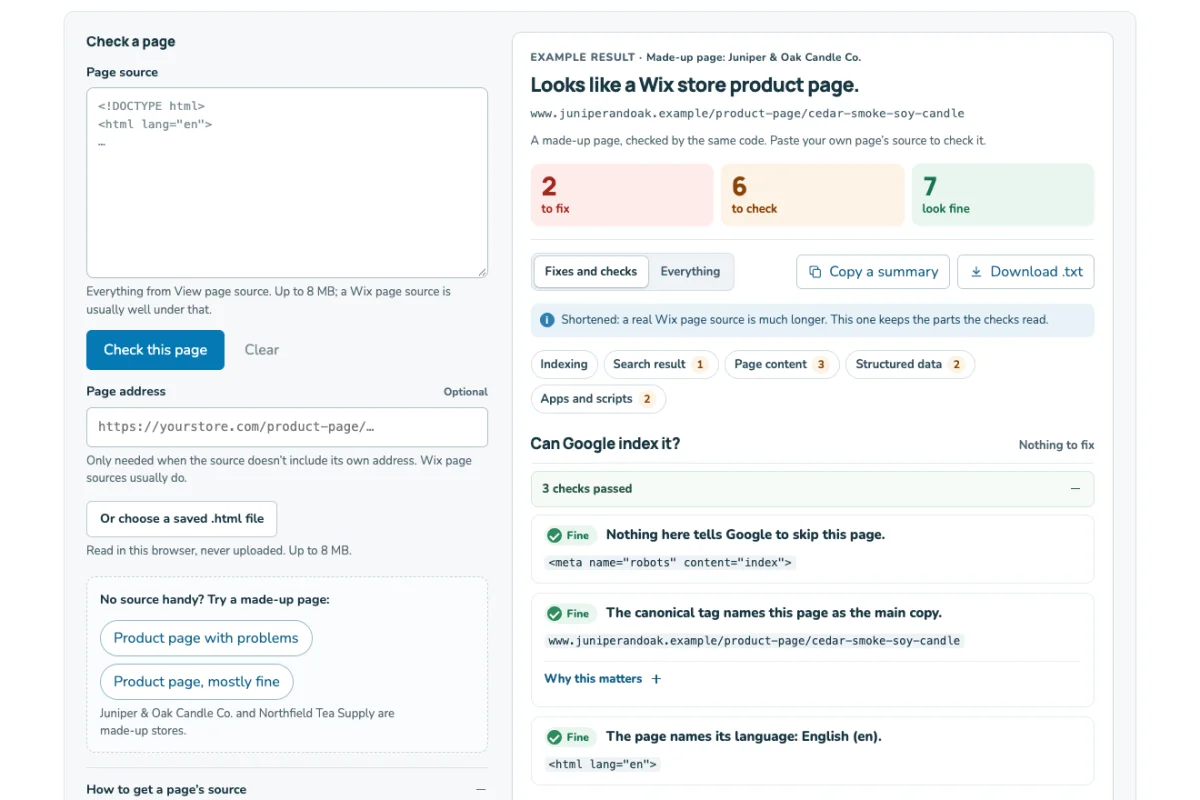The width and height of the screenshot is (1200, 800).
Task: Click the check icon beside the canonical tag check
Action: pos(554,614)
